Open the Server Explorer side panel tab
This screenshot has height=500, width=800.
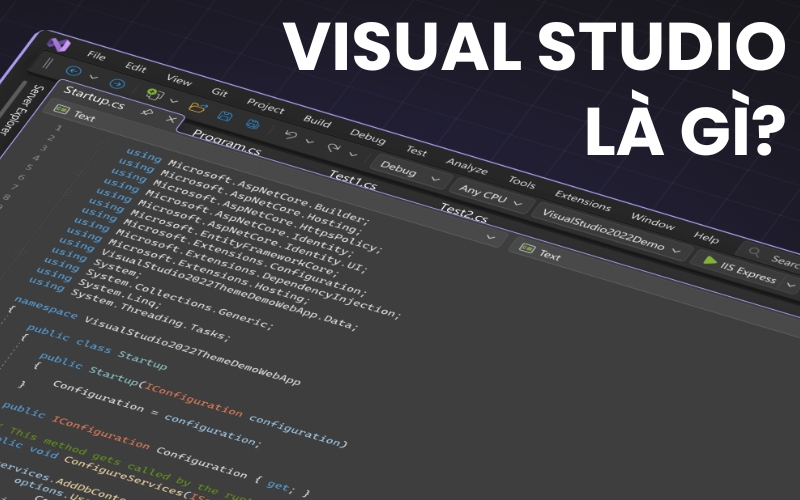(20, 111)
